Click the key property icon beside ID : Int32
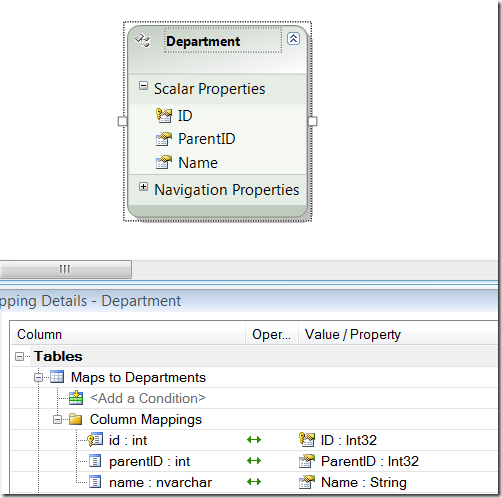Viewport: 502px width, 498px height. (x=307, y=440)
